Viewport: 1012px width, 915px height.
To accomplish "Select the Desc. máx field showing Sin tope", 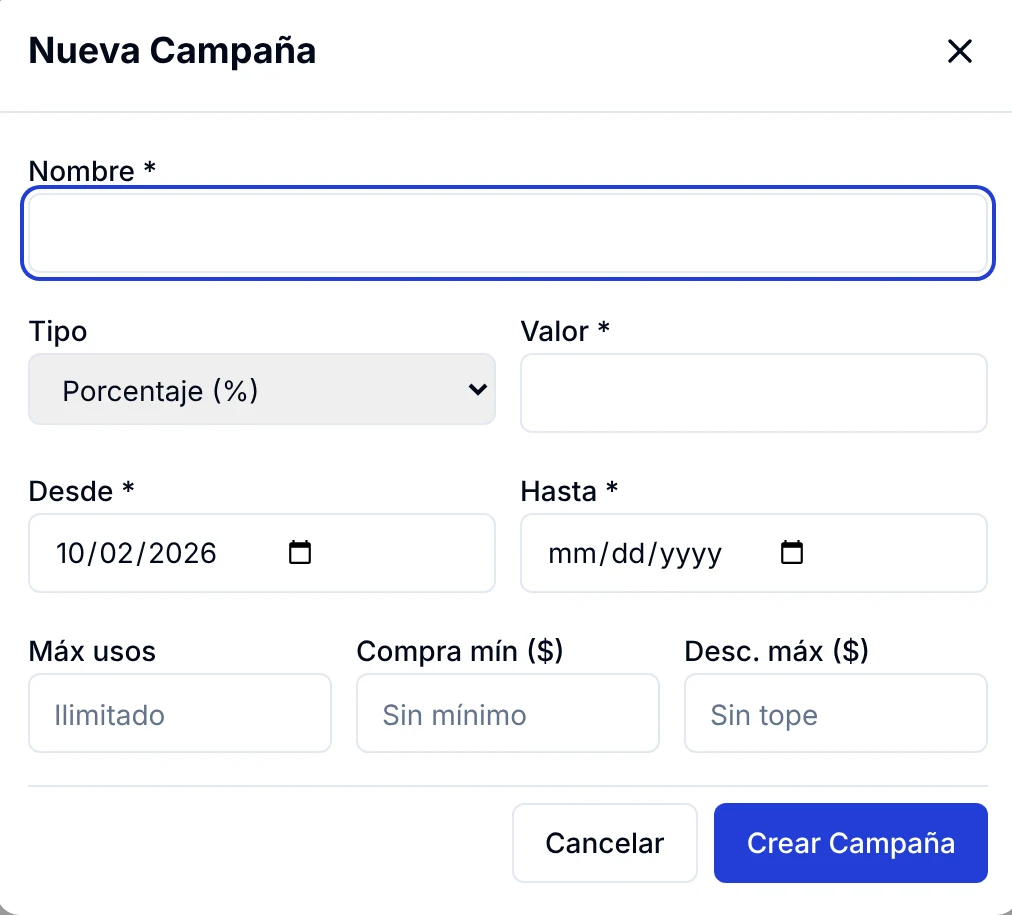I will (x=836, y=713).
